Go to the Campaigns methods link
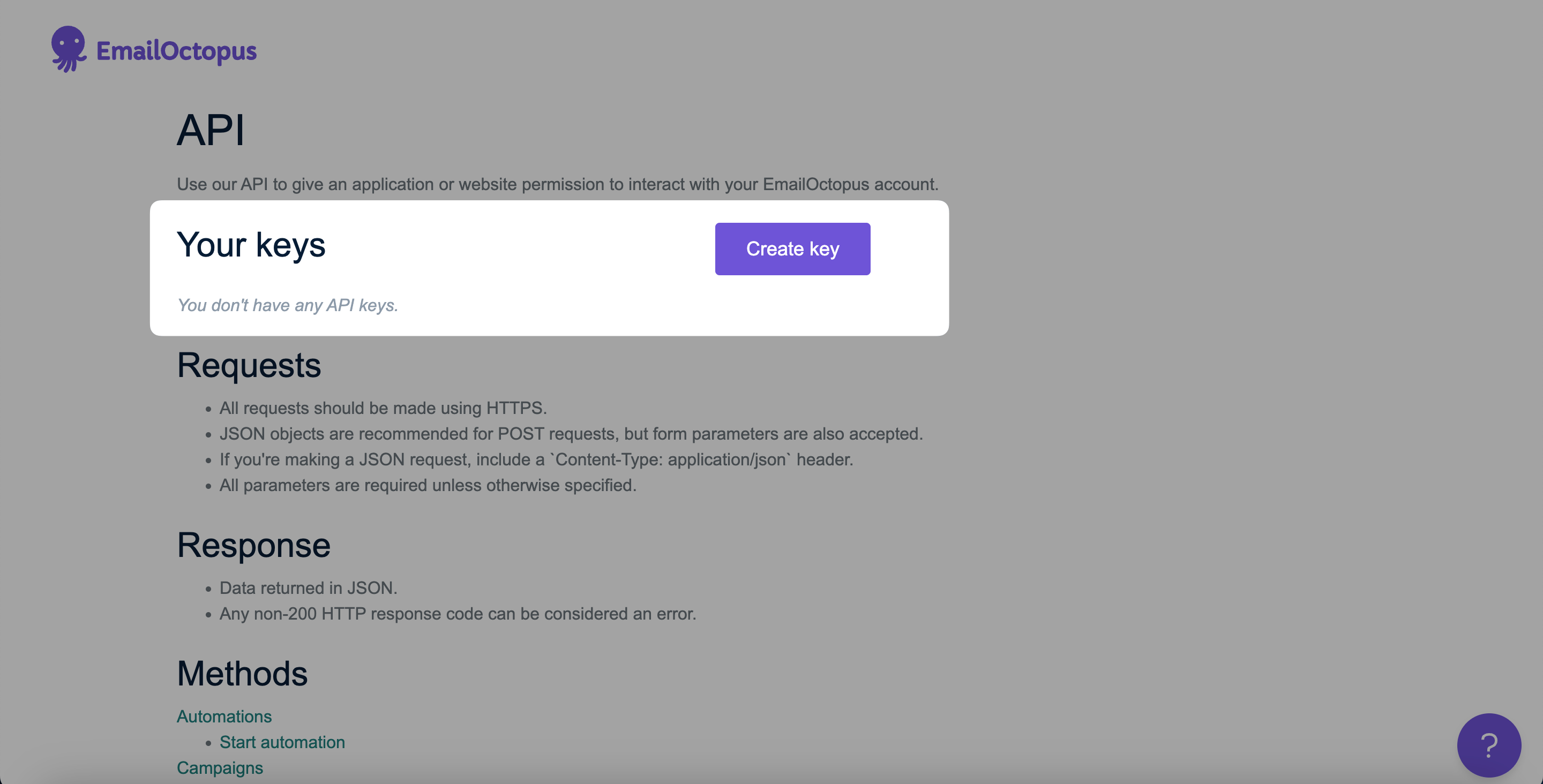 point(220,768)
